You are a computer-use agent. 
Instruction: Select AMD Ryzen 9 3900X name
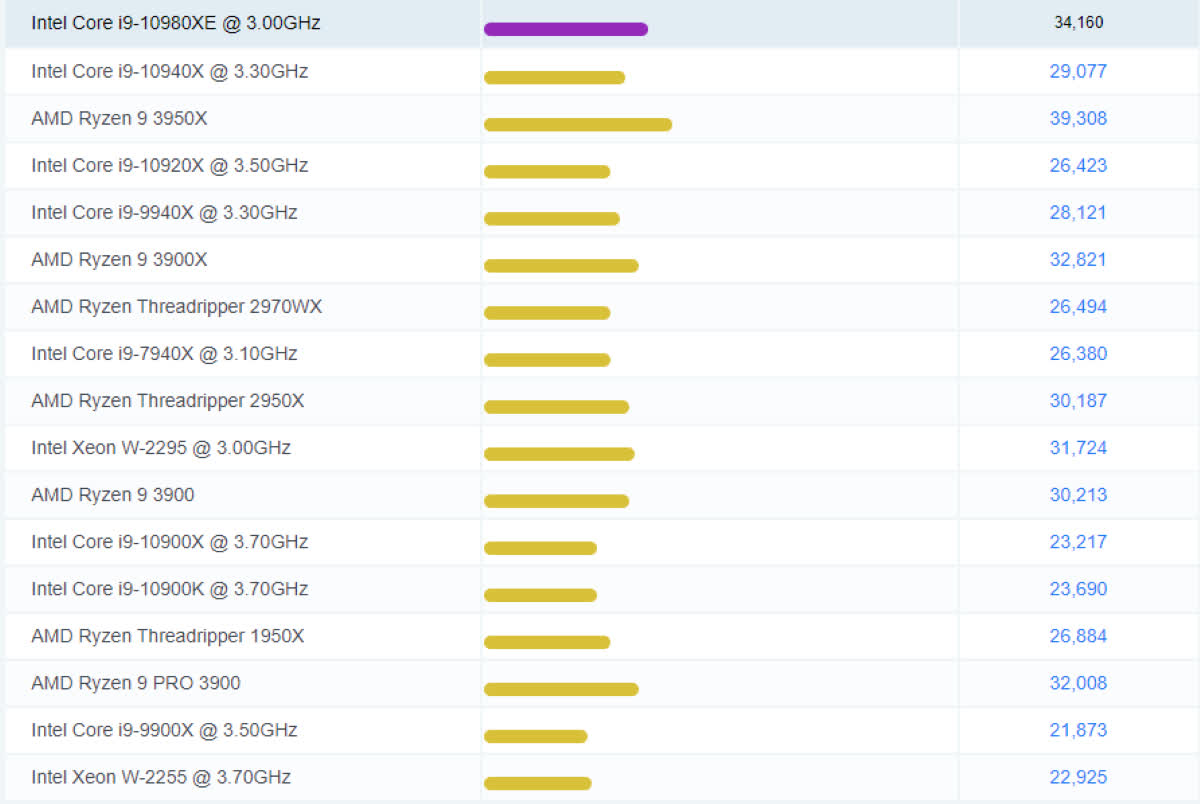point(119,259)
